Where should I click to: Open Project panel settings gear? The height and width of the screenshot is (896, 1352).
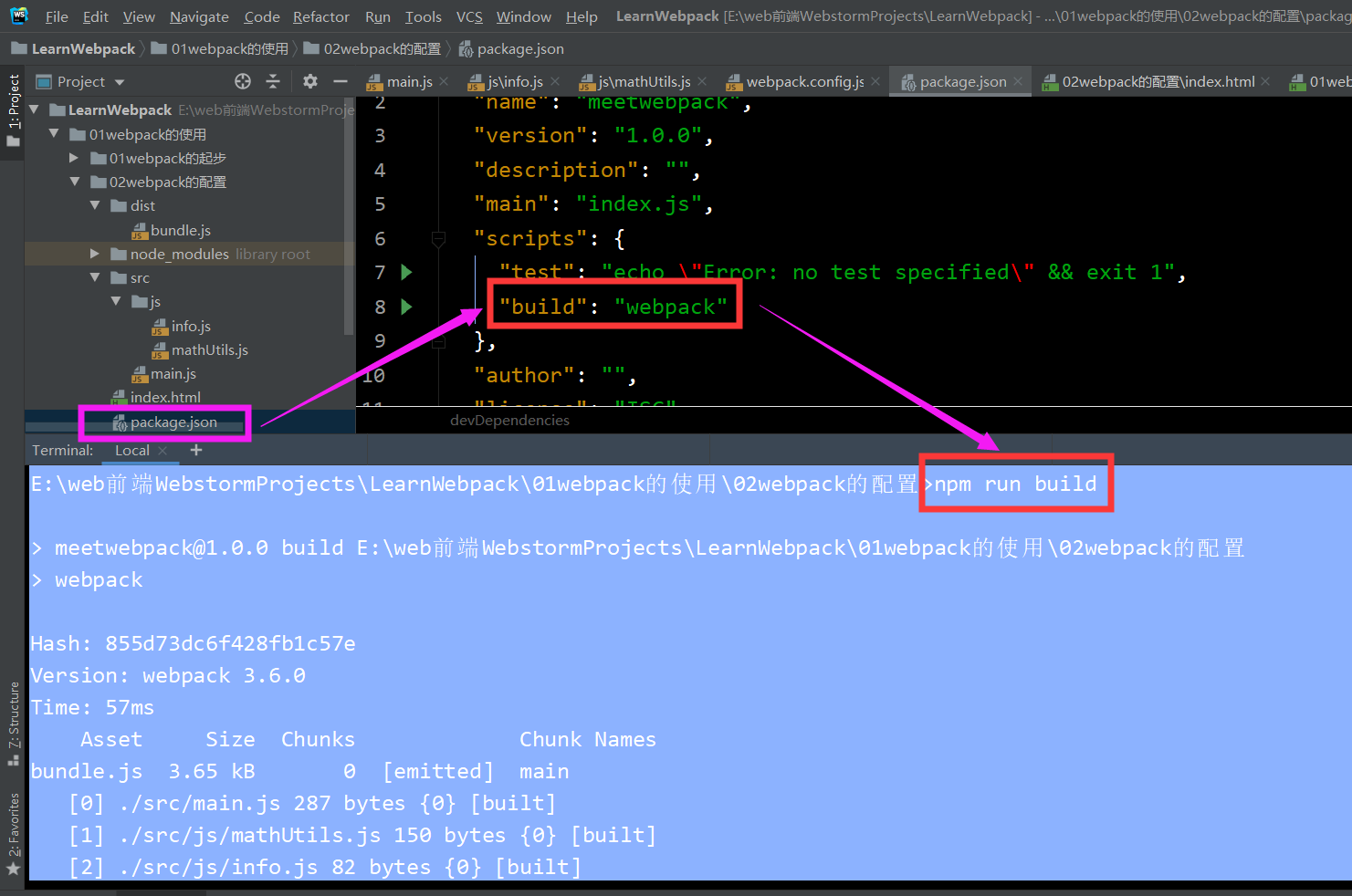pos(310,81)
